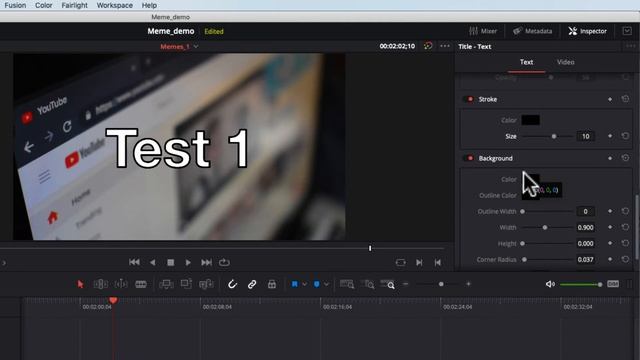This screenshot has height=360, width=640.
Task: Jump to previous edit icon
Action: [438, 262]
